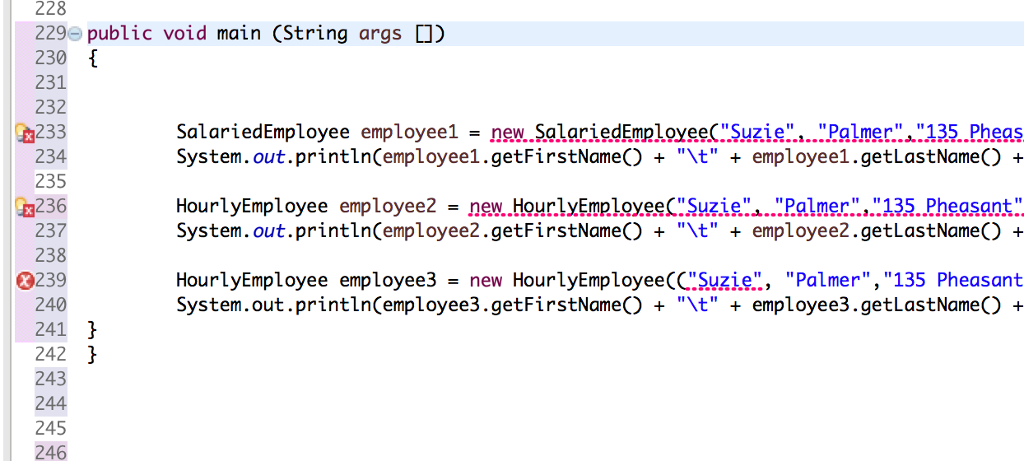This screenshot has width=1024, height=461.
Task: Click the quick-fix error marker on line 233
Action: pos(24,133)
